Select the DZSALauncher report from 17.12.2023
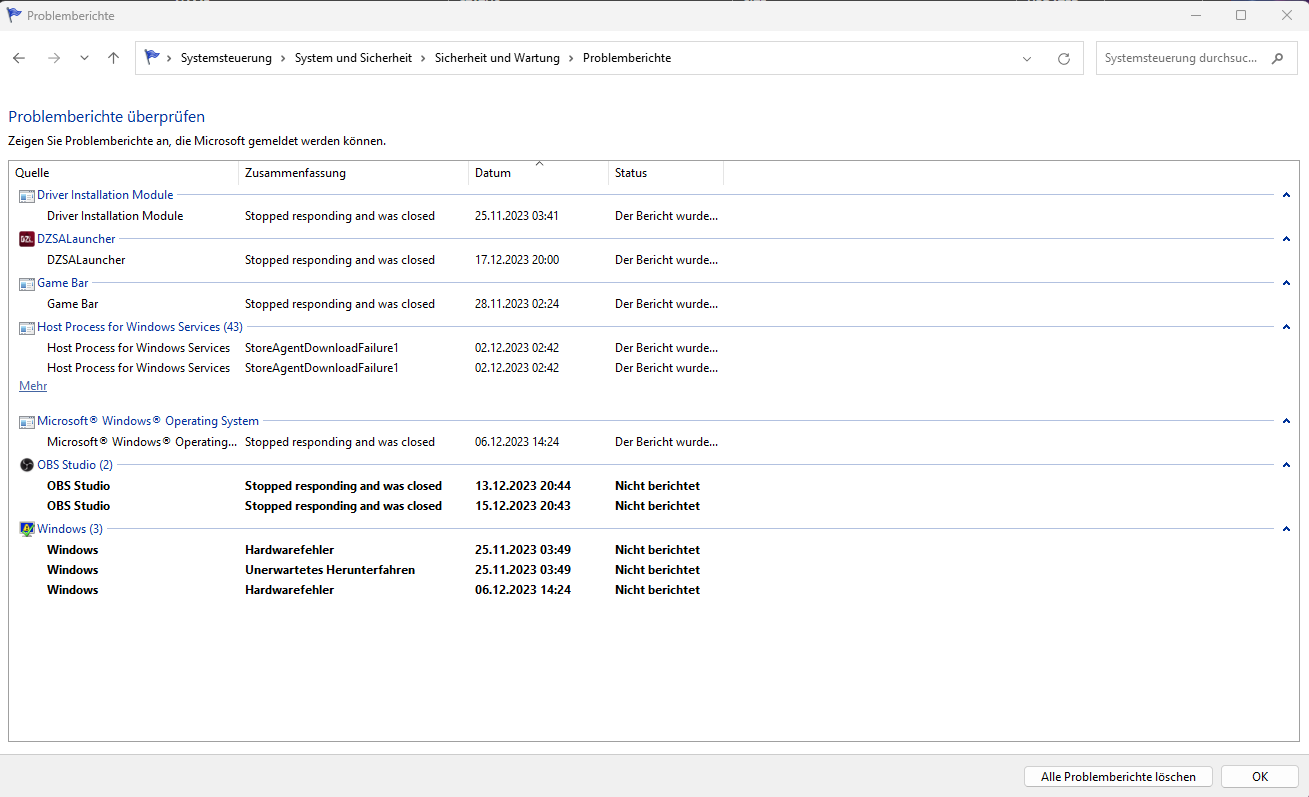The width and height of the screenshot is (1309, 797). coord(383,260)
